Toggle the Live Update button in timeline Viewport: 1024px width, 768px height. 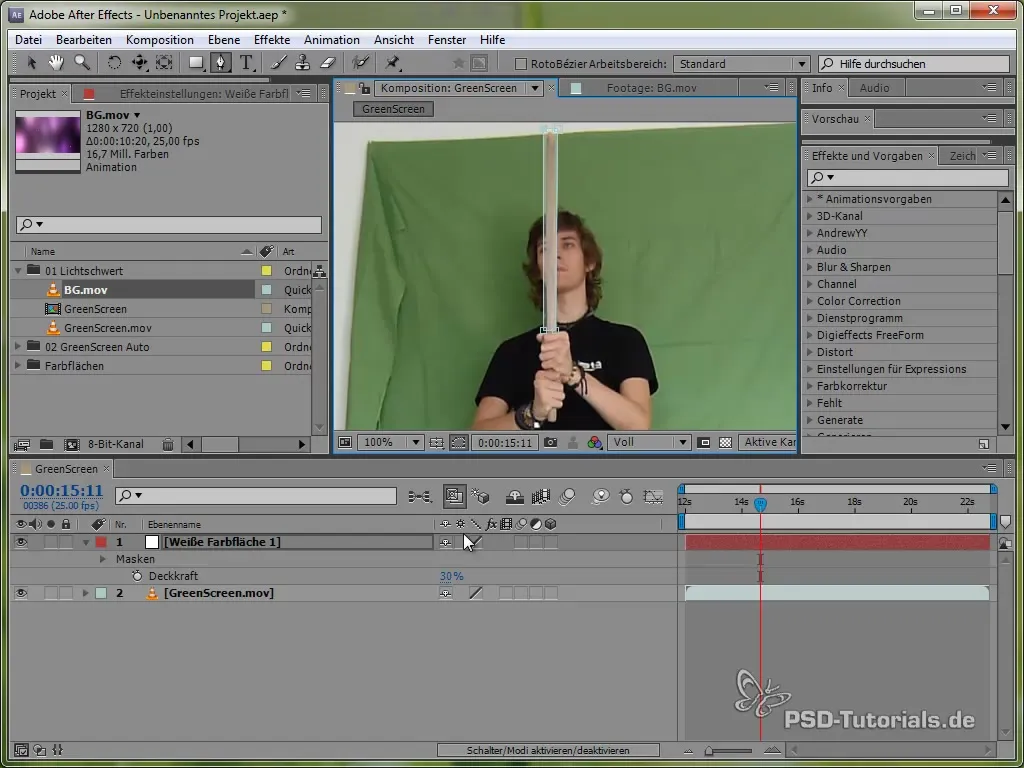(454, 497)
